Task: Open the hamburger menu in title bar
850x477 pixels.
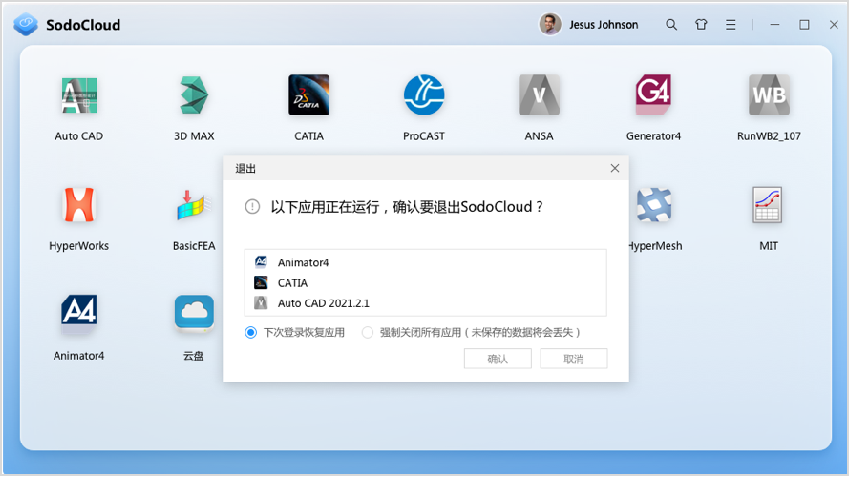Action: coord(731,25)
